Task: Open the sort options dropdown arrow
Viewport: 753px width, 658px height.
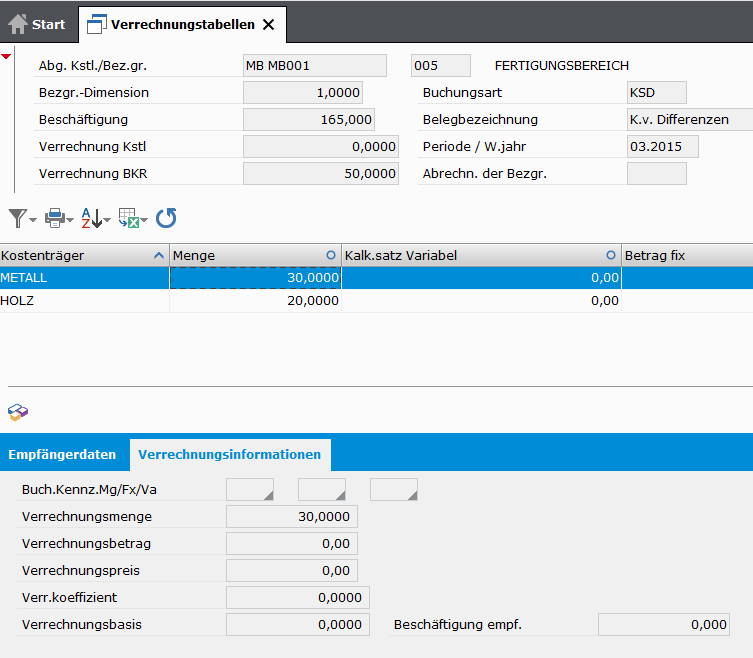Action: tap(107, 220)
